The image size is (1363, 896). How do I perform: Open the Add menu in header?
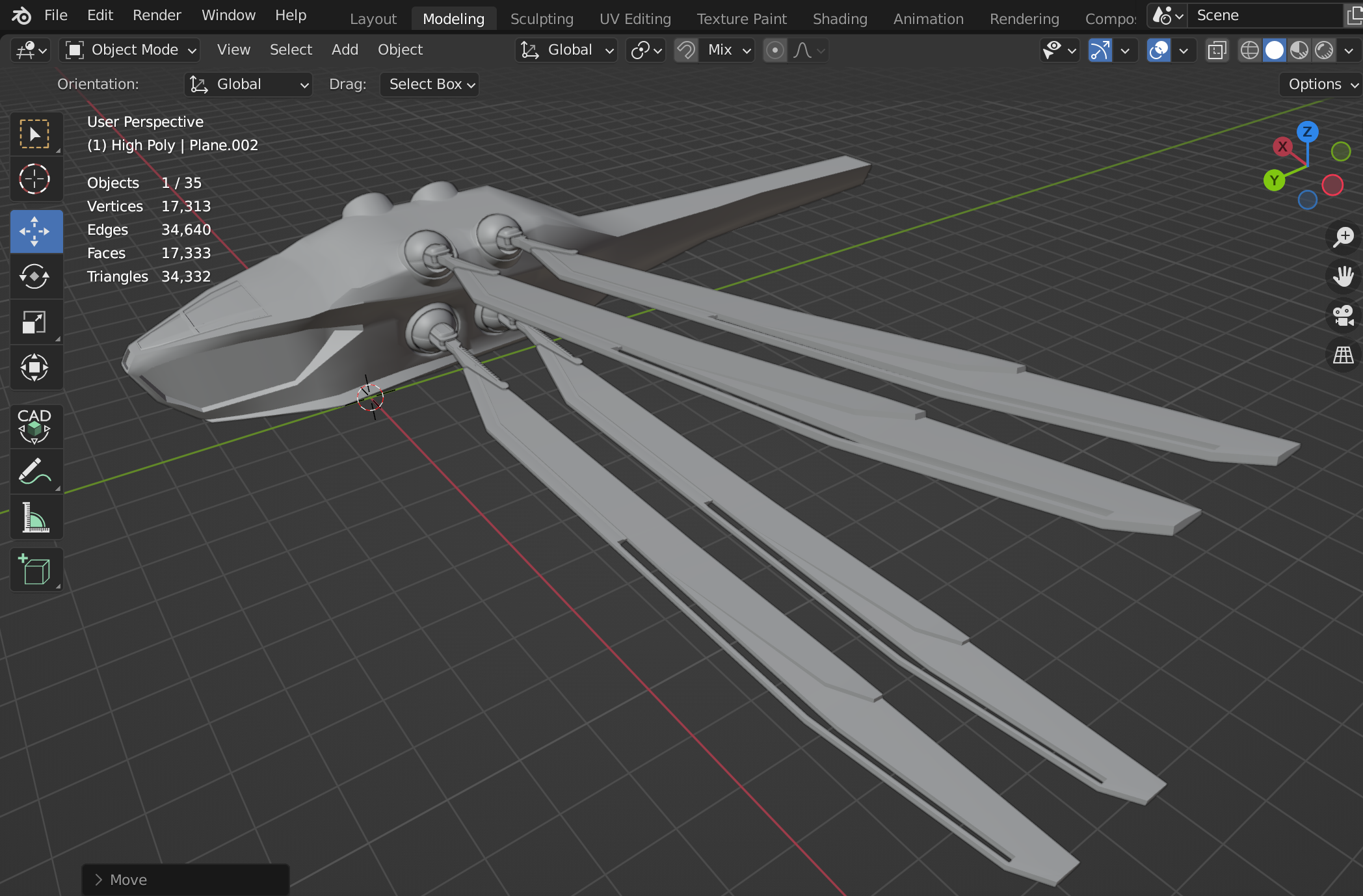pyautogui.click(x=345, y=50)
